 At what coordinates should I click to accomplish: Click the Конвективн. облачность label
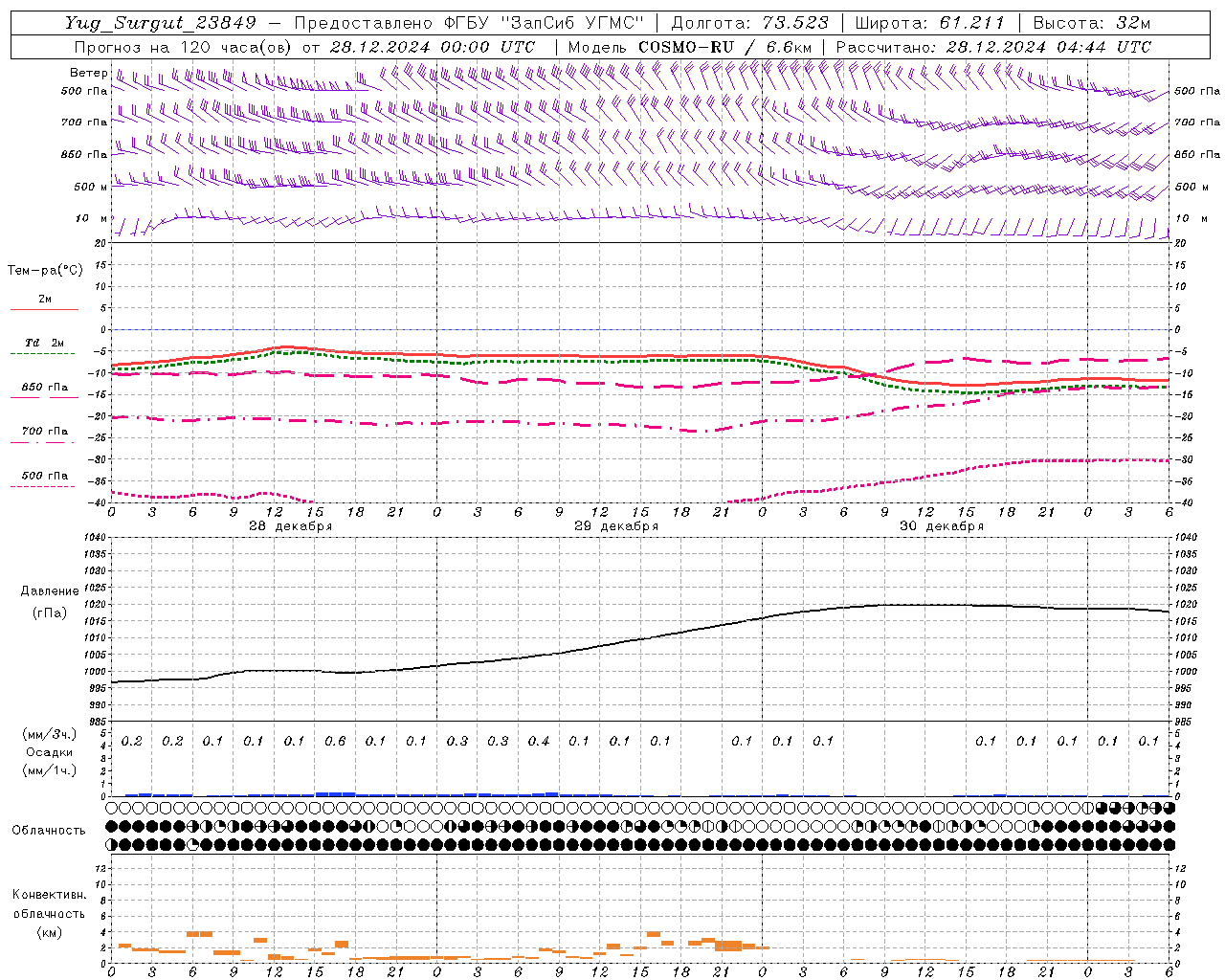pos(49,903)
